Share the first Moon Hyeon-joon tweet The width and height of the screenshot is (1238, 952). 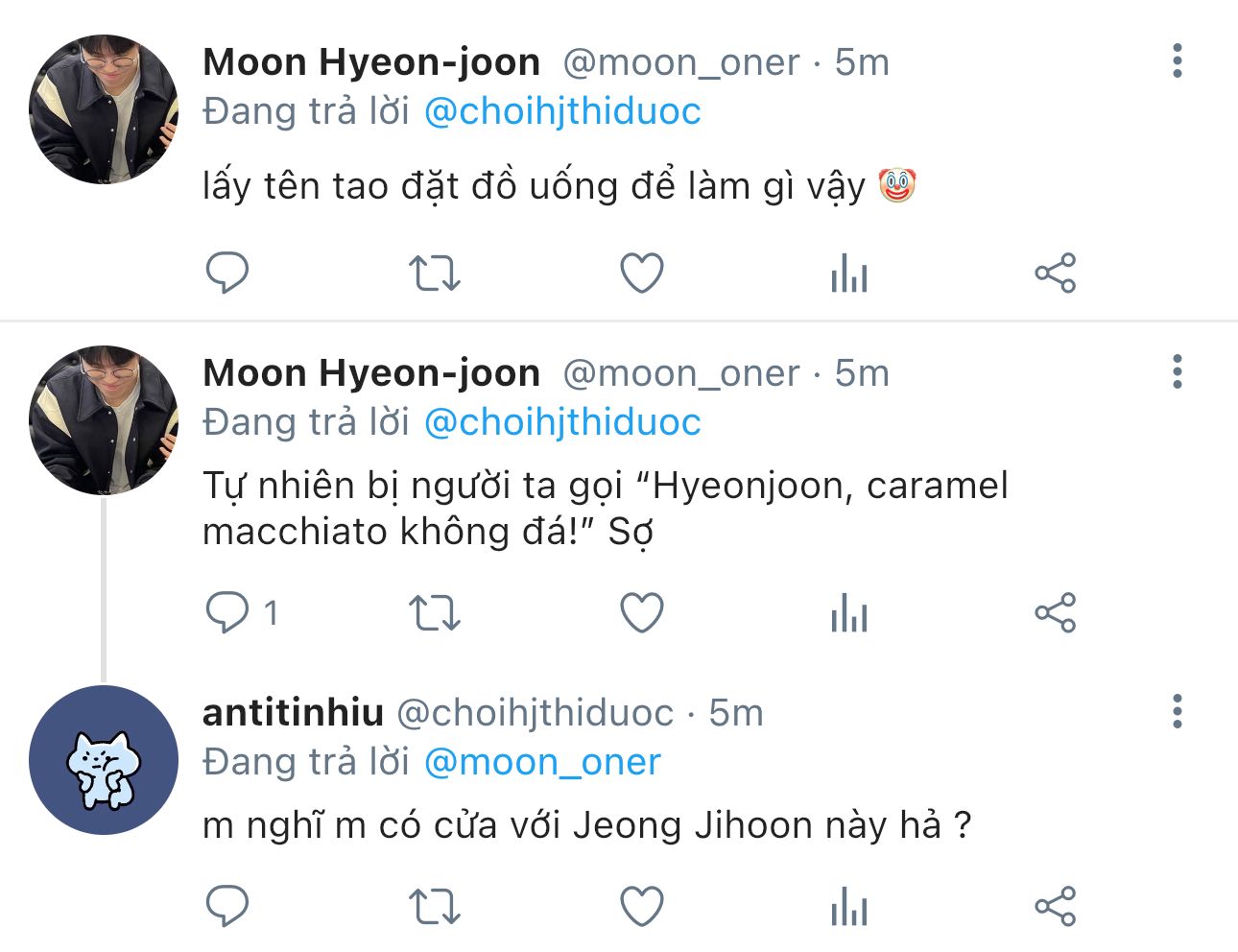1056,274
